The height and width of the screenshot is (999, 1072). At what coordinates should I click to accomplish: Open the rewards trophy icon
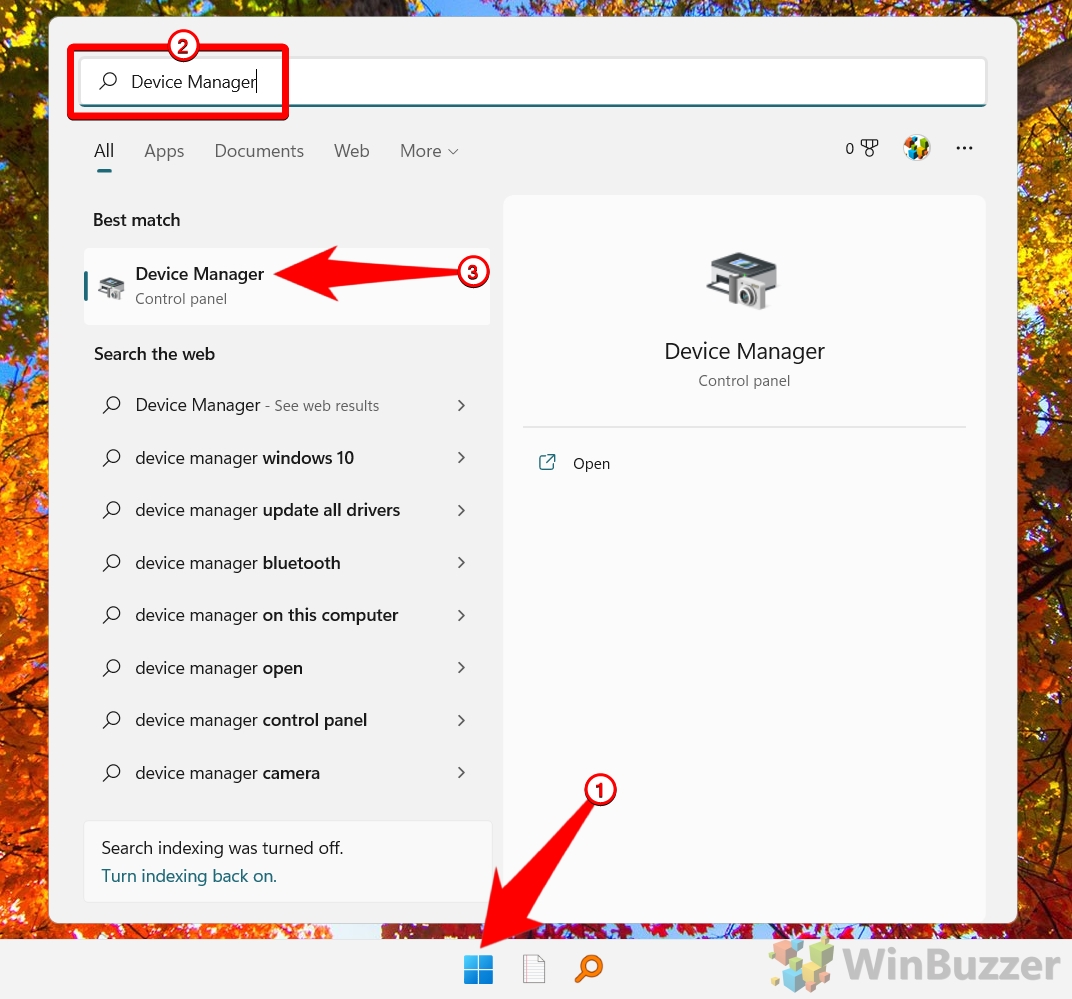click(x=869, y=148)
